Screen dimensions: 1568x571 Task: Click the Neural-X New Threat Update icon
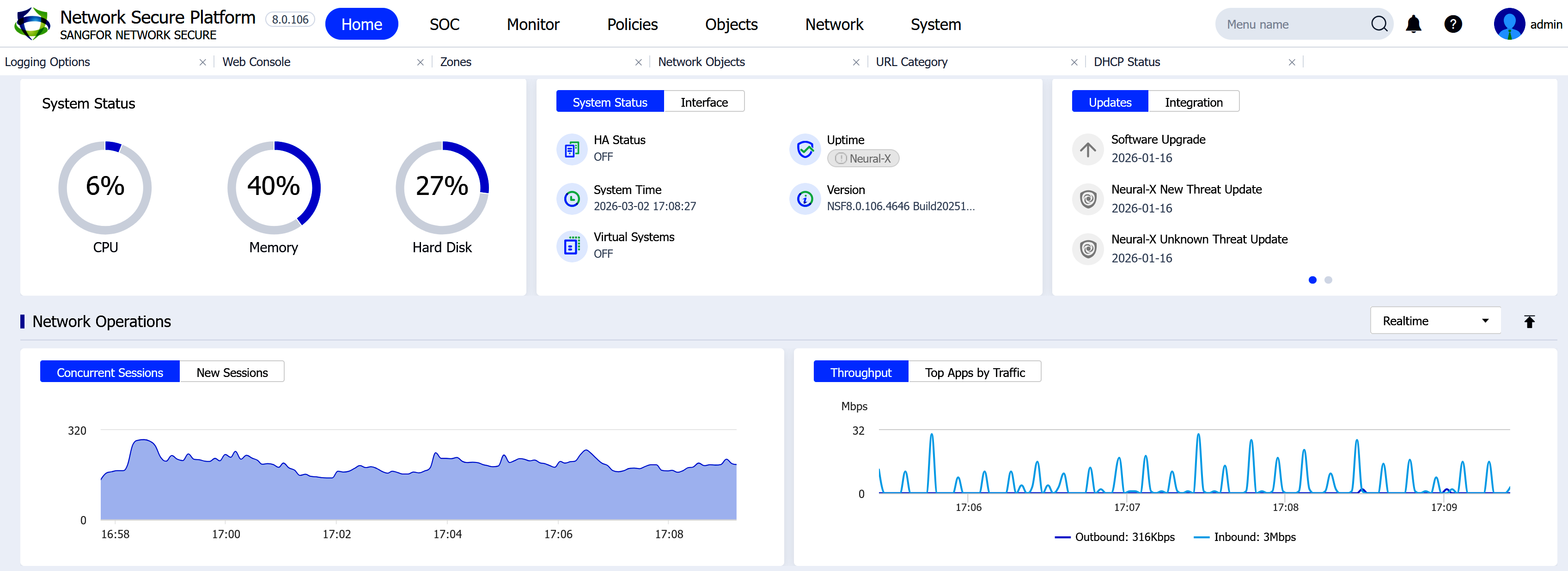click(x=1088, y=199)
